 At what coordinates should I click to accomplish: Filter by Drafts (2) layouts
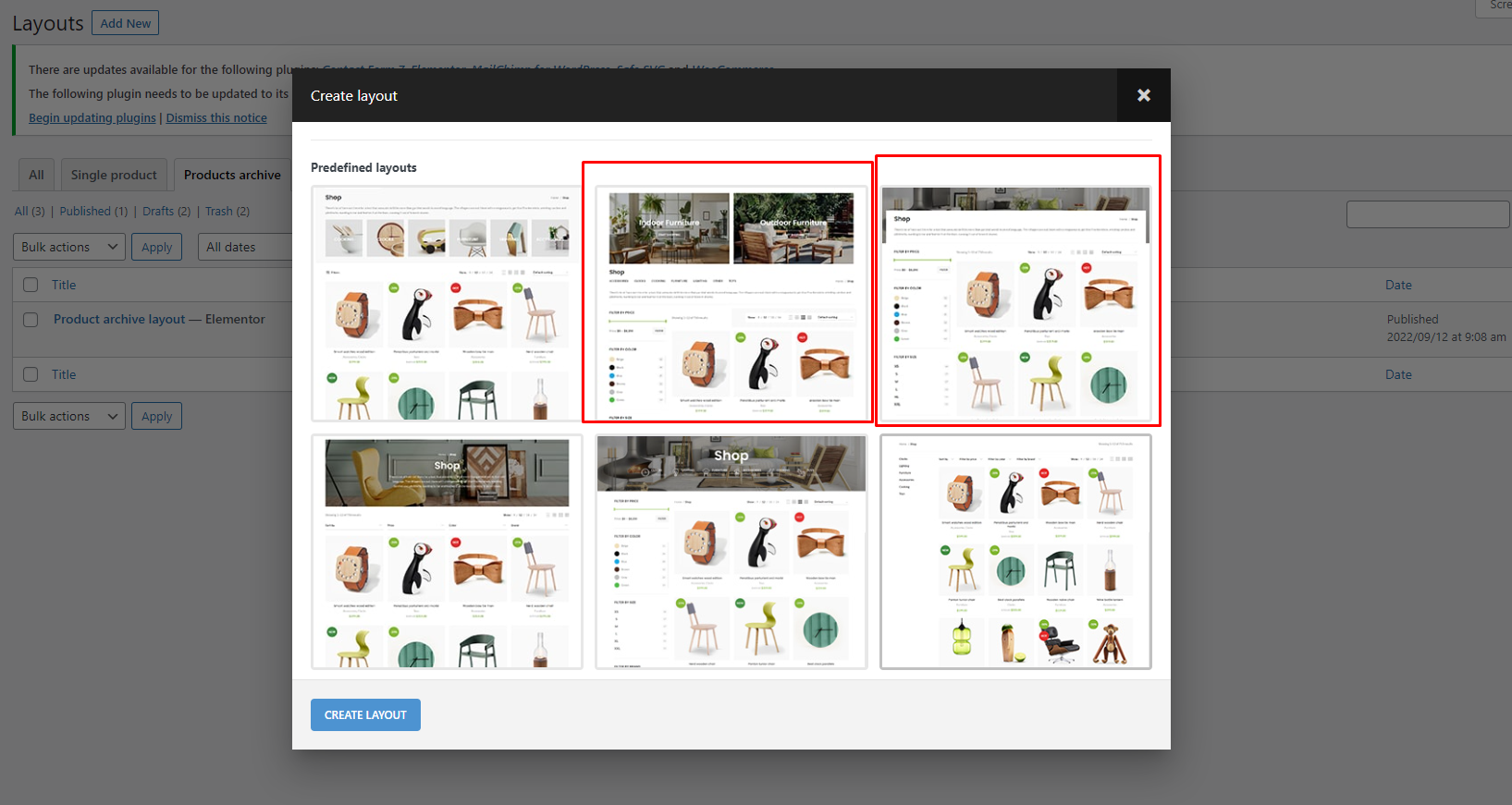166,211
